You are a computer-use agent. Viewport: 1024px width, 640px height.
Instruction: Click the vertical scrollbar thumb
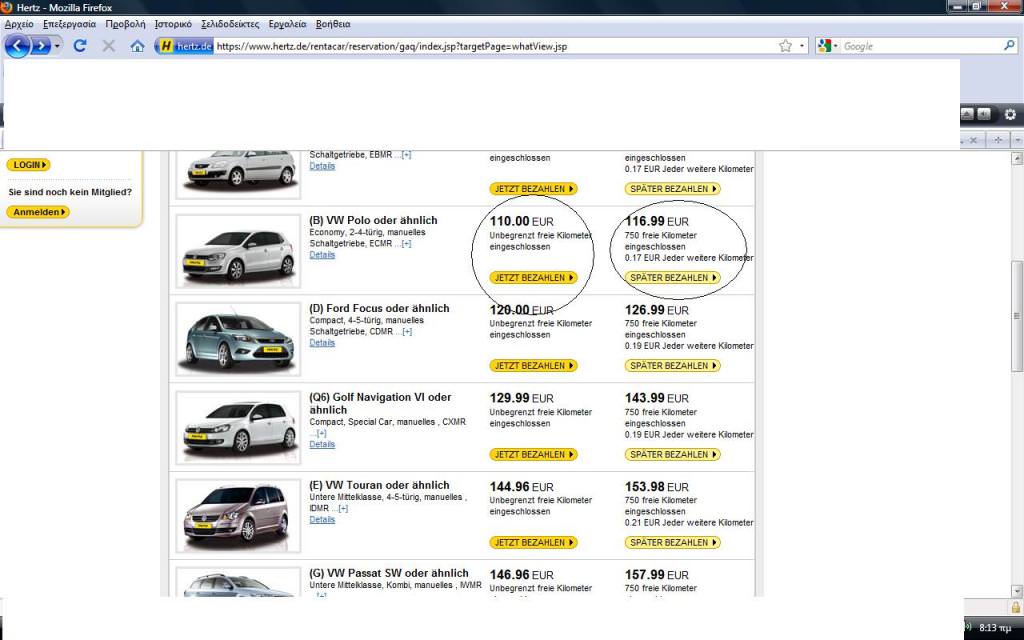coord(1017,317)
